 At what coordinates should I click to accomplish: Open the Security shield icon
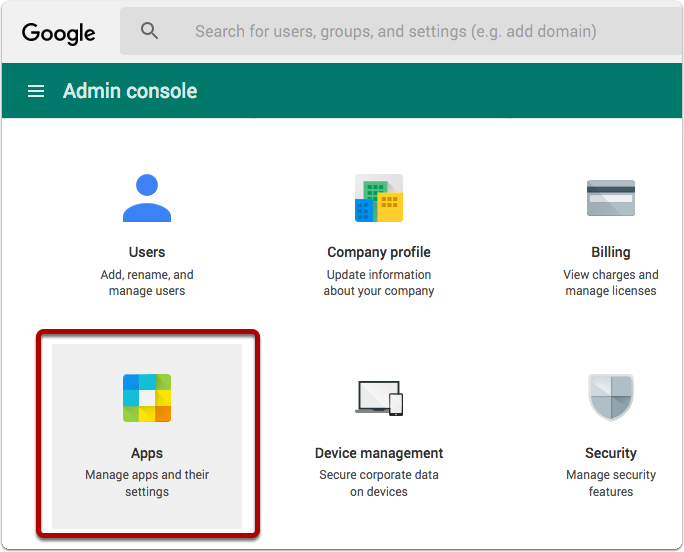pos(611,398)
